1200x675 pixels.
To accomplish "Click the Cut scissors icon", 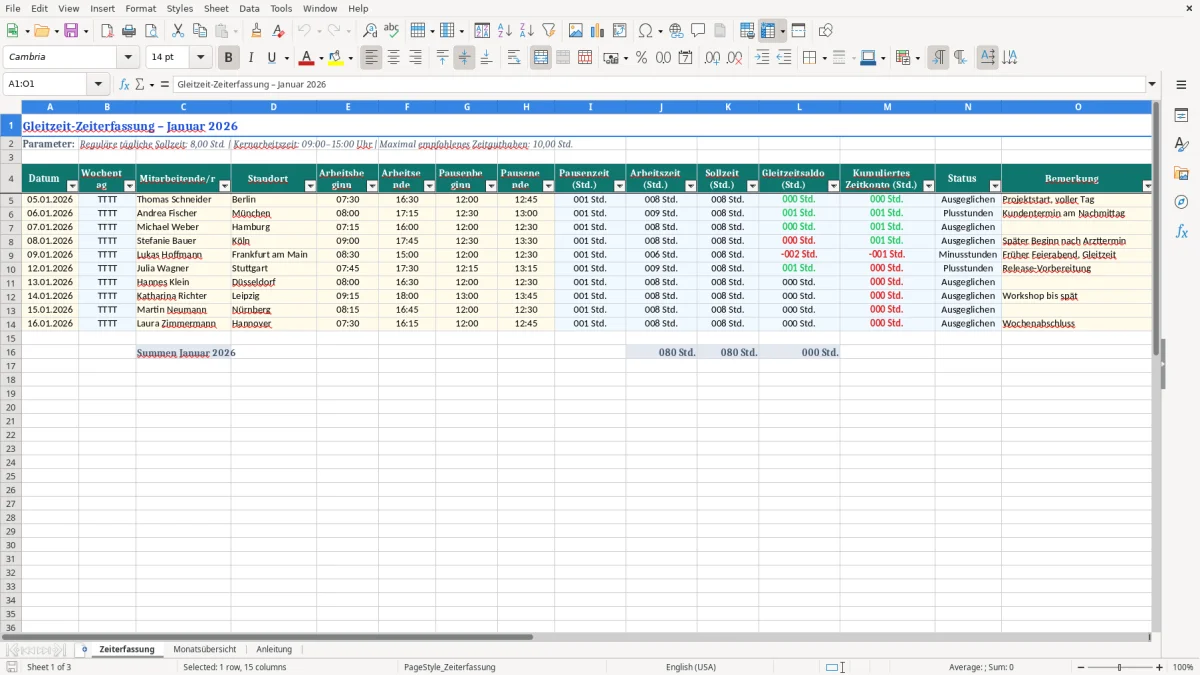I will coord(178,31).
